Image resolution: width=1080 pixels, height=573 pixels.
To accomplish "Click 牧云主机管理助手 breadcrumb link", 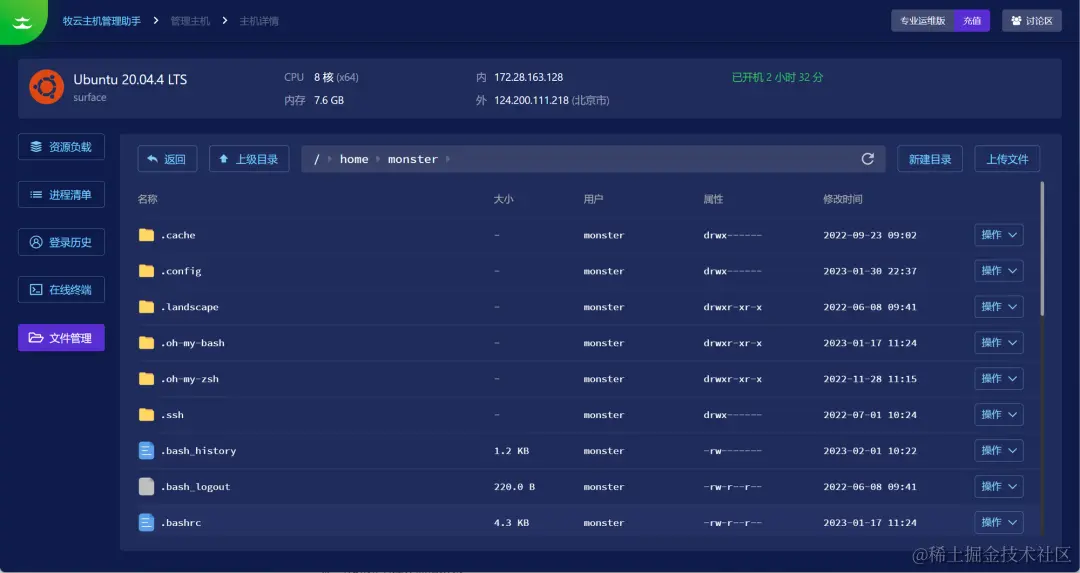I will (x=102, y=21).
